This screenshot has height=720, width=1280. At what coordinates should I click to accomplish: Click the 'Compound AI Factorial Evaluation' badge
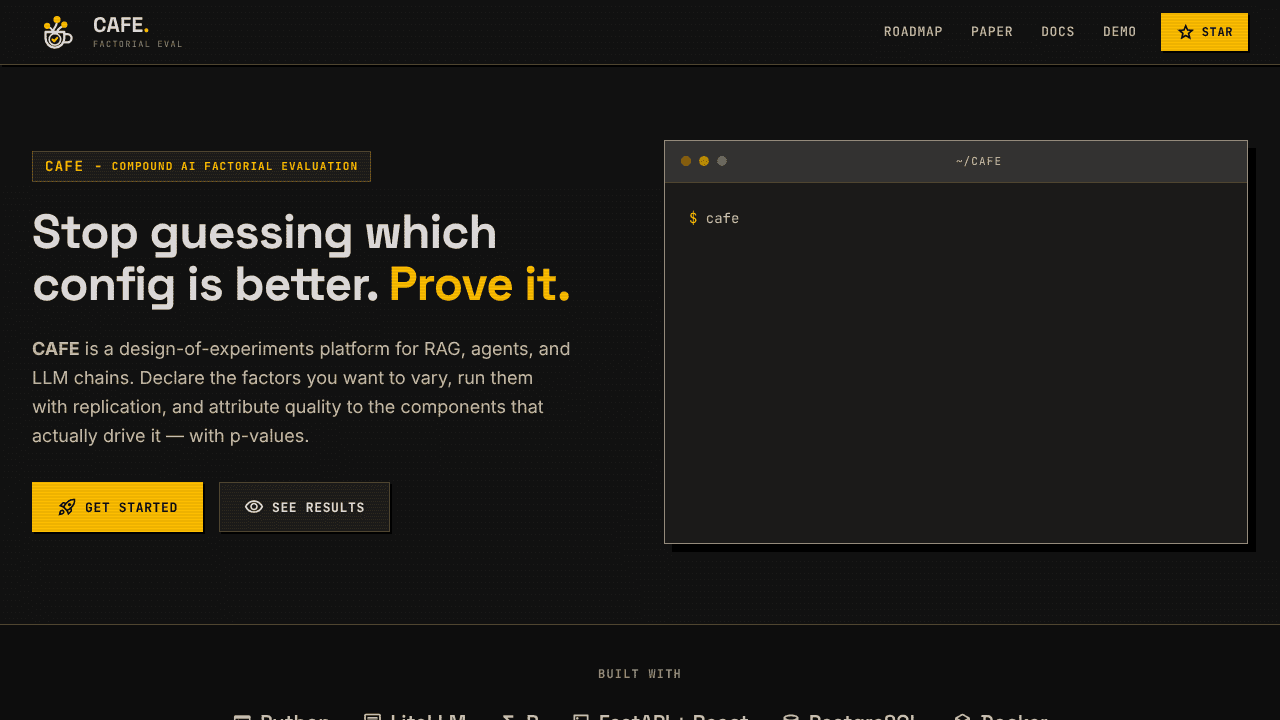pyautogui.click(x=201, y=166)
